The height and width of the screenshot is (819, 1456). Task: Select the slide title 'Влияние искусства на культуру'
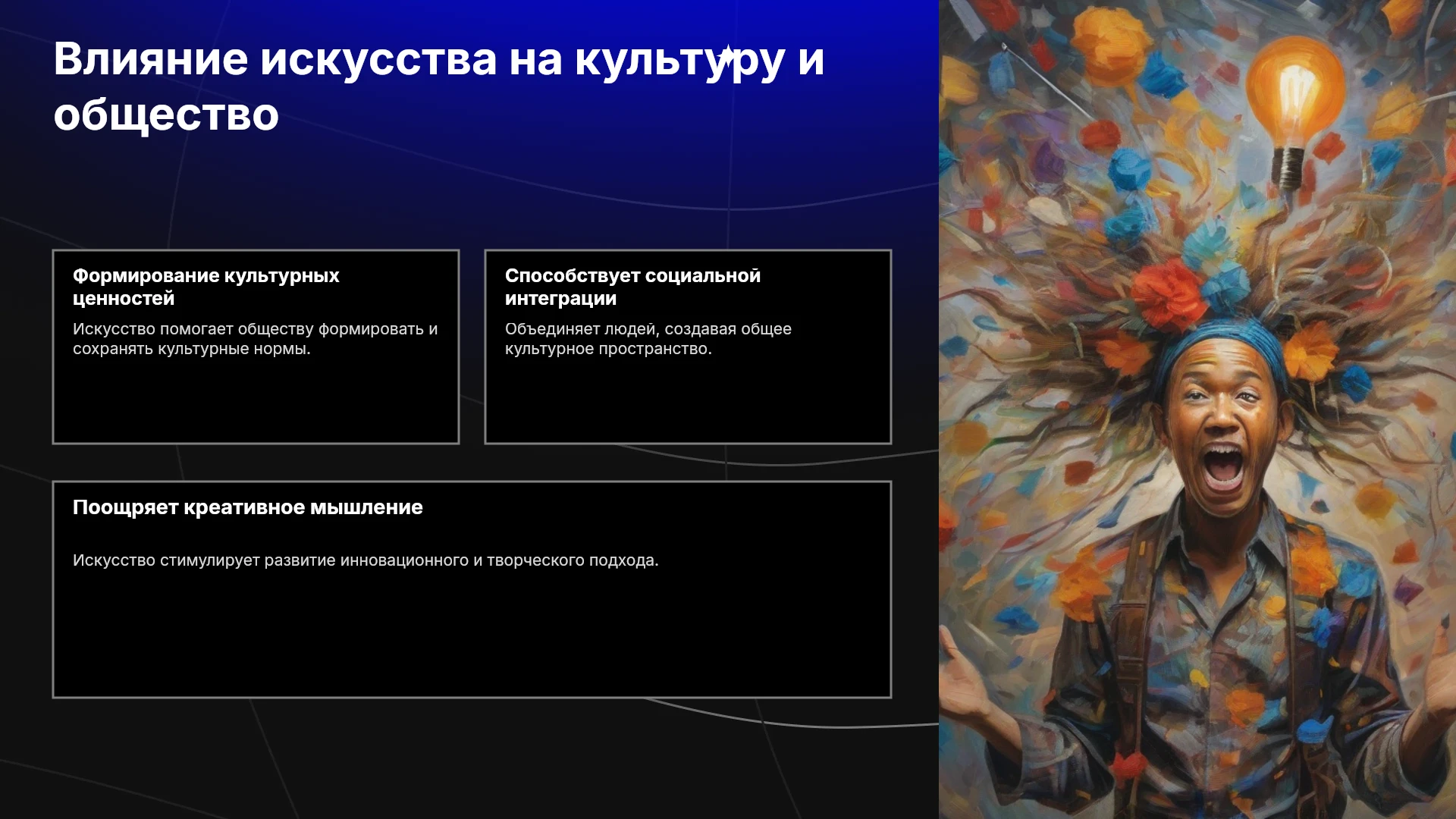[x=419, y=59]
